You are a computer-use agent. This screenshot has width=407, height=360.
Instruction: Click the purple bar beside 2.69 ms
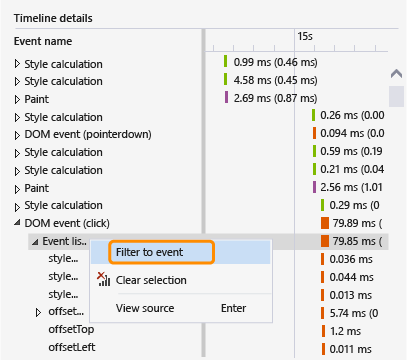226,97
